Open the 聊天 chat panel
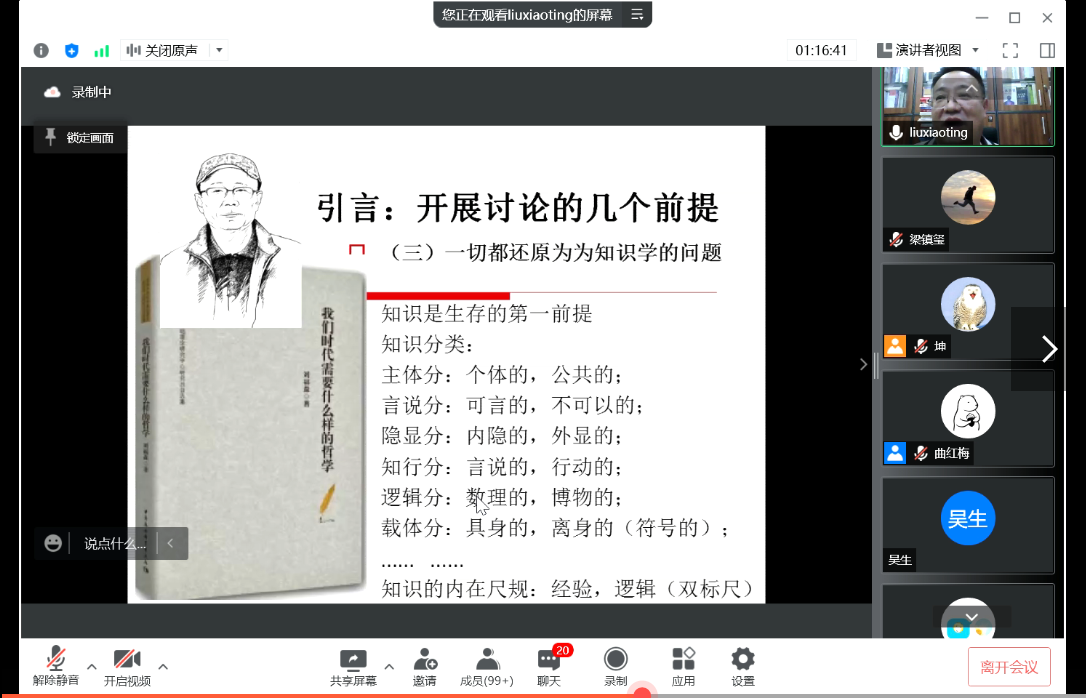The image size is (1086, 698). click(x=549, y=666)
